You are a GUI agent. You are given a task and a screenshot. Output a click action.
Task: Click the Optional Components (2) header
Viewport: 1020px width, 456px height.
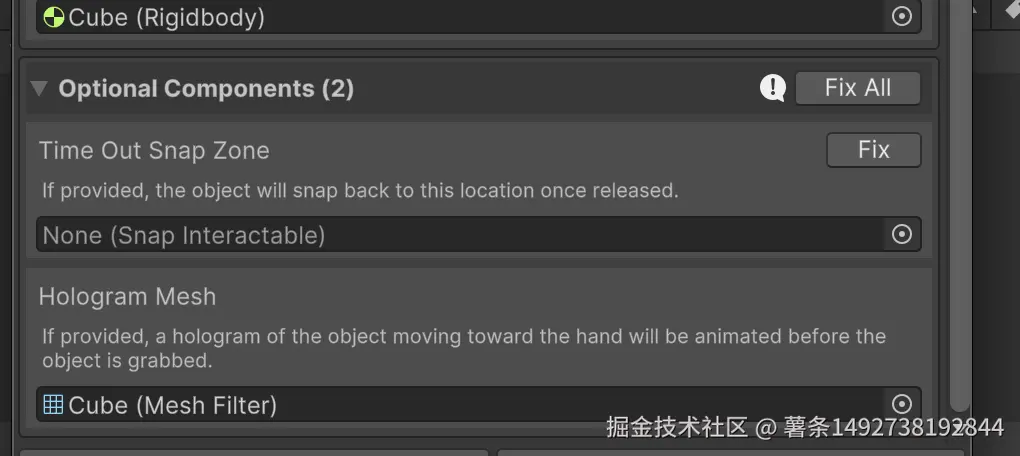(206, 88)
